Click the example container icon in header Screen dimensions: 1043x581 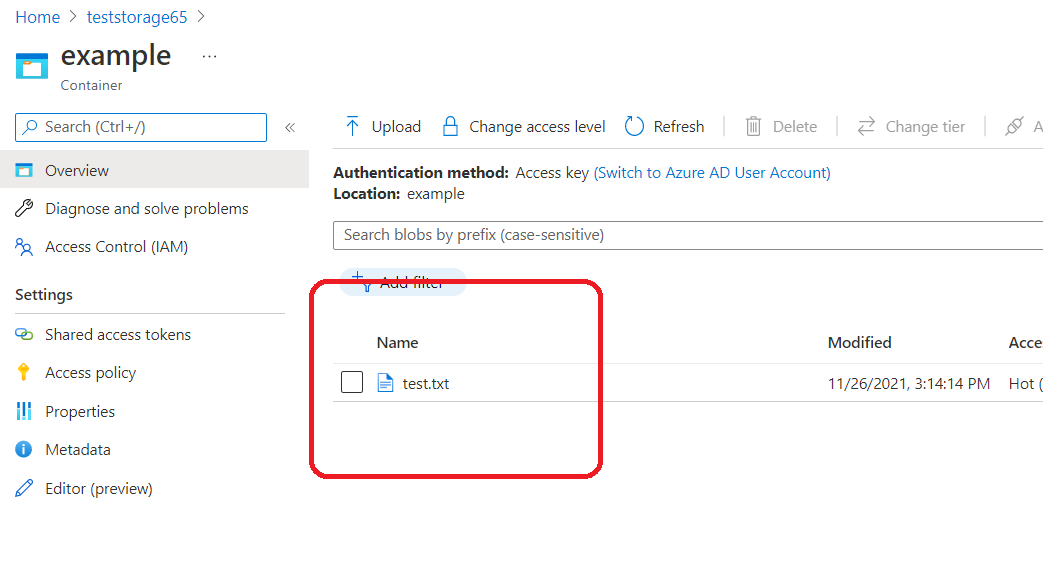pos(32,66)
